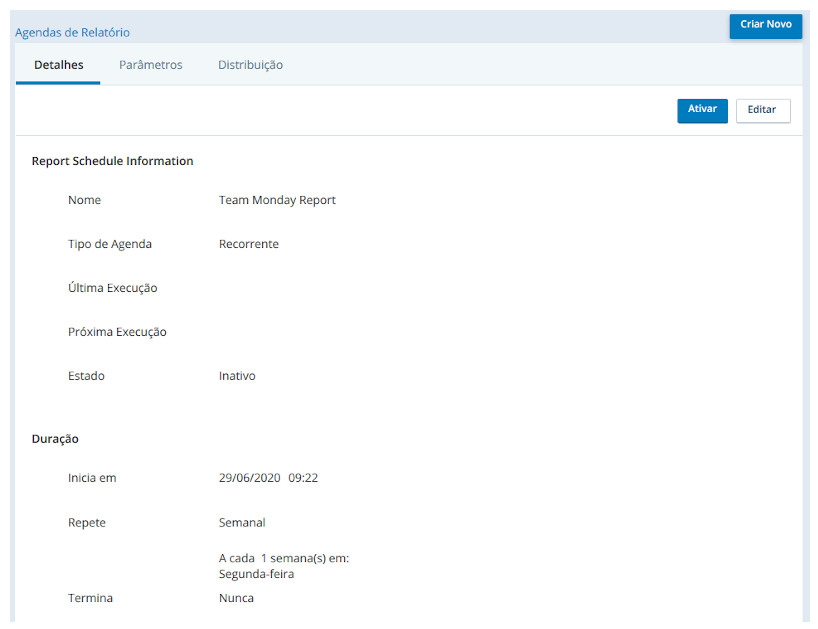Select the Detalhes tab

(x=58, y=65)
